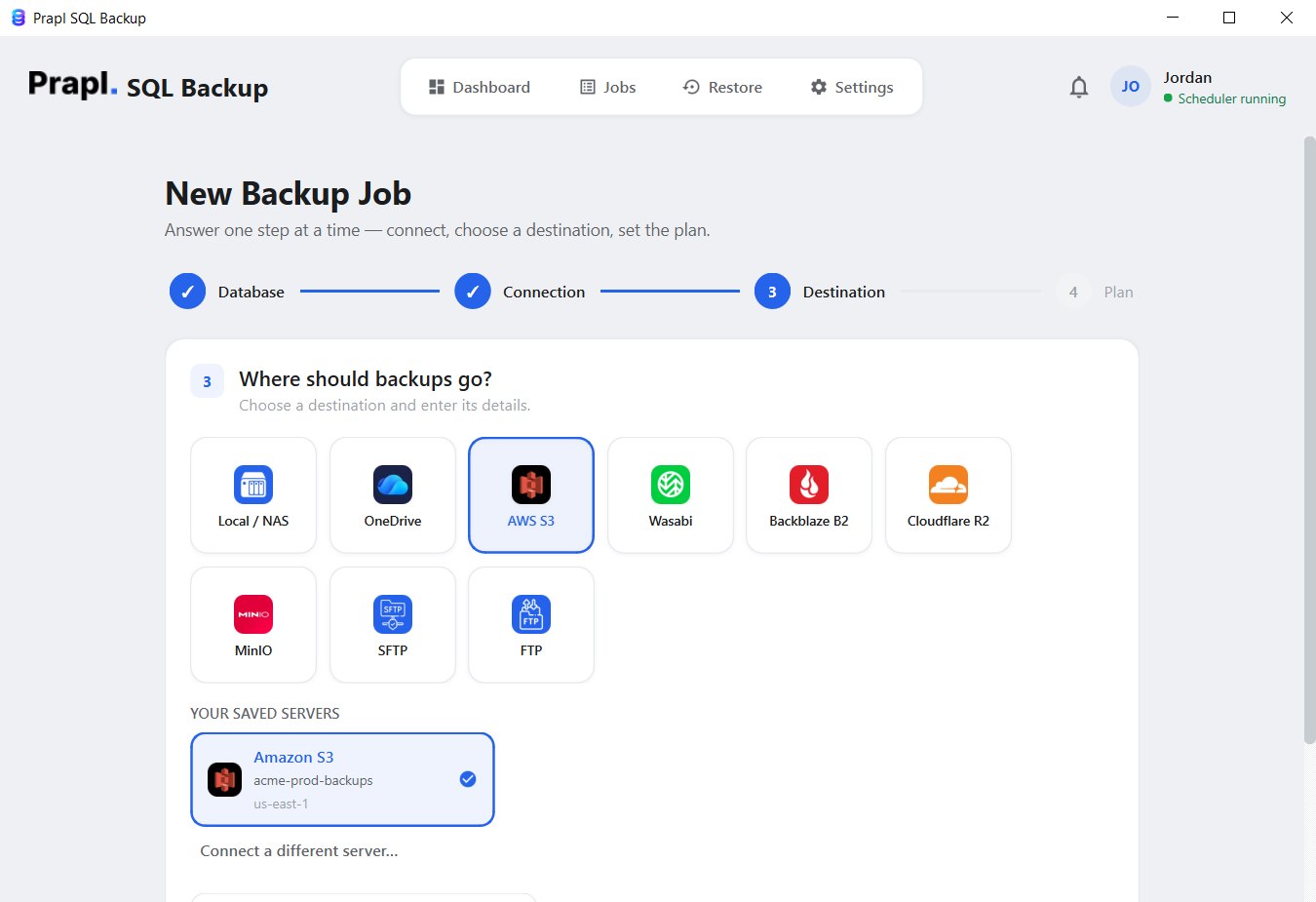Open the Settings tab

click(852, 87)
